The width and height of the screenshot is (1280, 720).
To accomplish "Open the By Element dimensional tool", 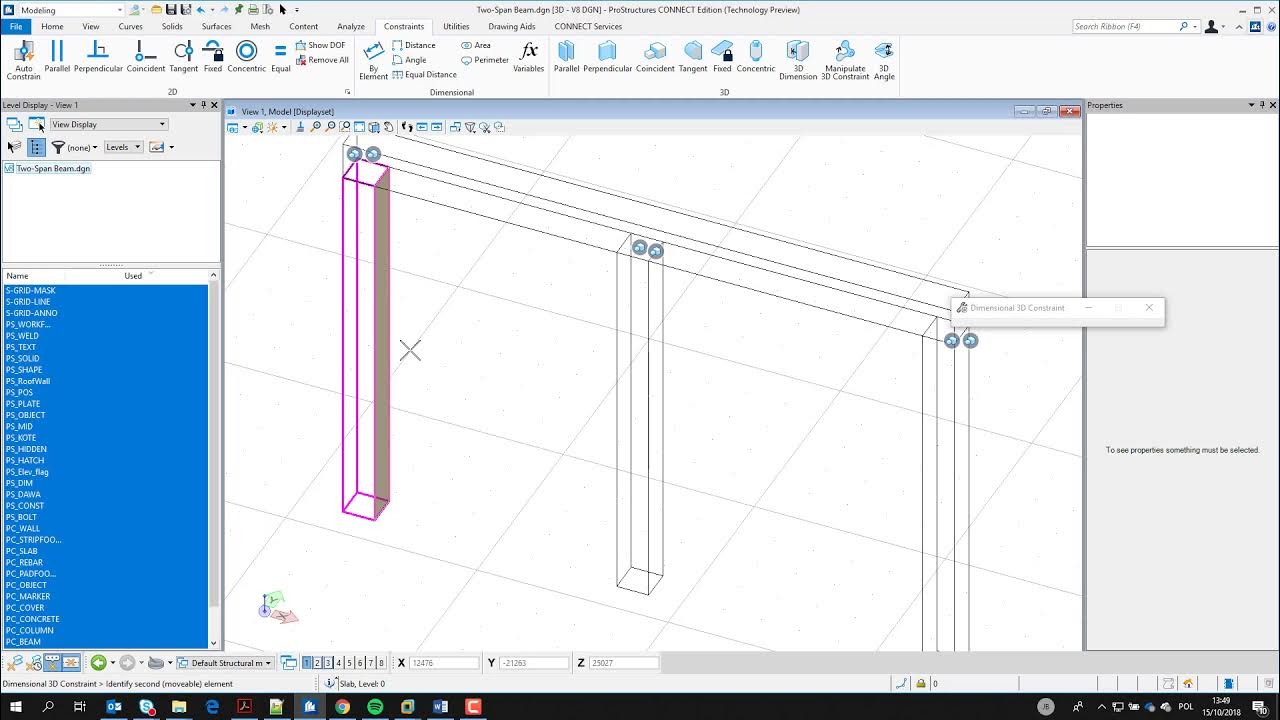I will pos(373,61).
